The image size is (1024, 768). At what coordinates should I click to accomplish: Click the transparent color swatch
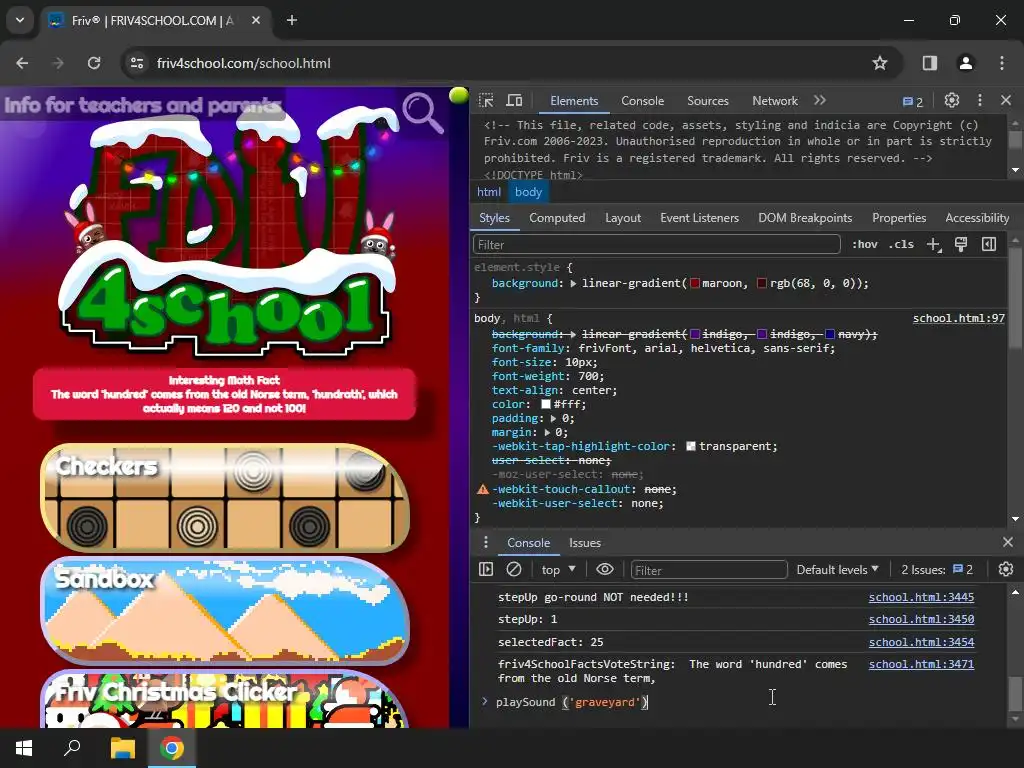coord(690,447)
